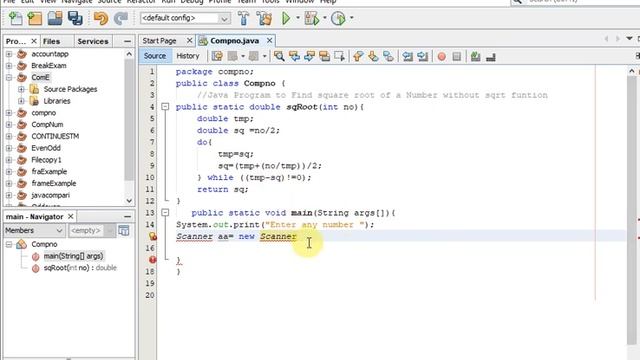This screenshot has width=640, height=360.
Task: Collapse Compno class node in Navigator
Action: click(9, 244)
